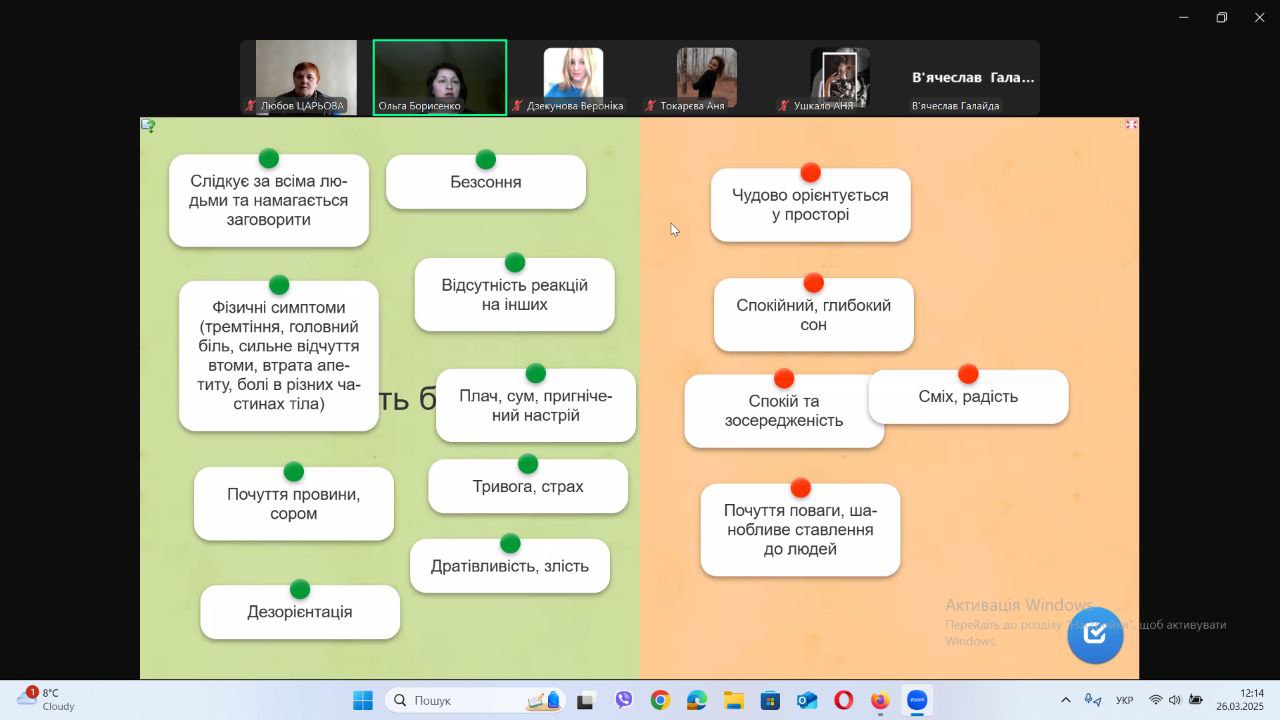1280x720 pixels.
Task: Select Любов ЦАРЬОВА video thumbnail
Action: (x=306, y=77)
